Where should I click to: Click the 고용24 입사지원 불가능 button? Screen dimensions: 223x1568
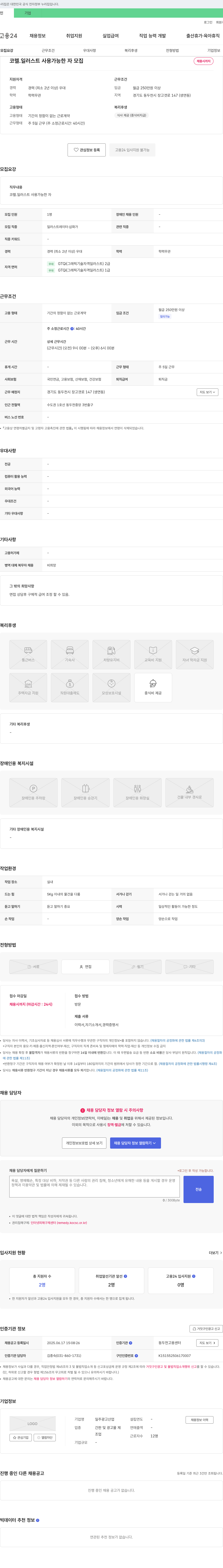132,150
